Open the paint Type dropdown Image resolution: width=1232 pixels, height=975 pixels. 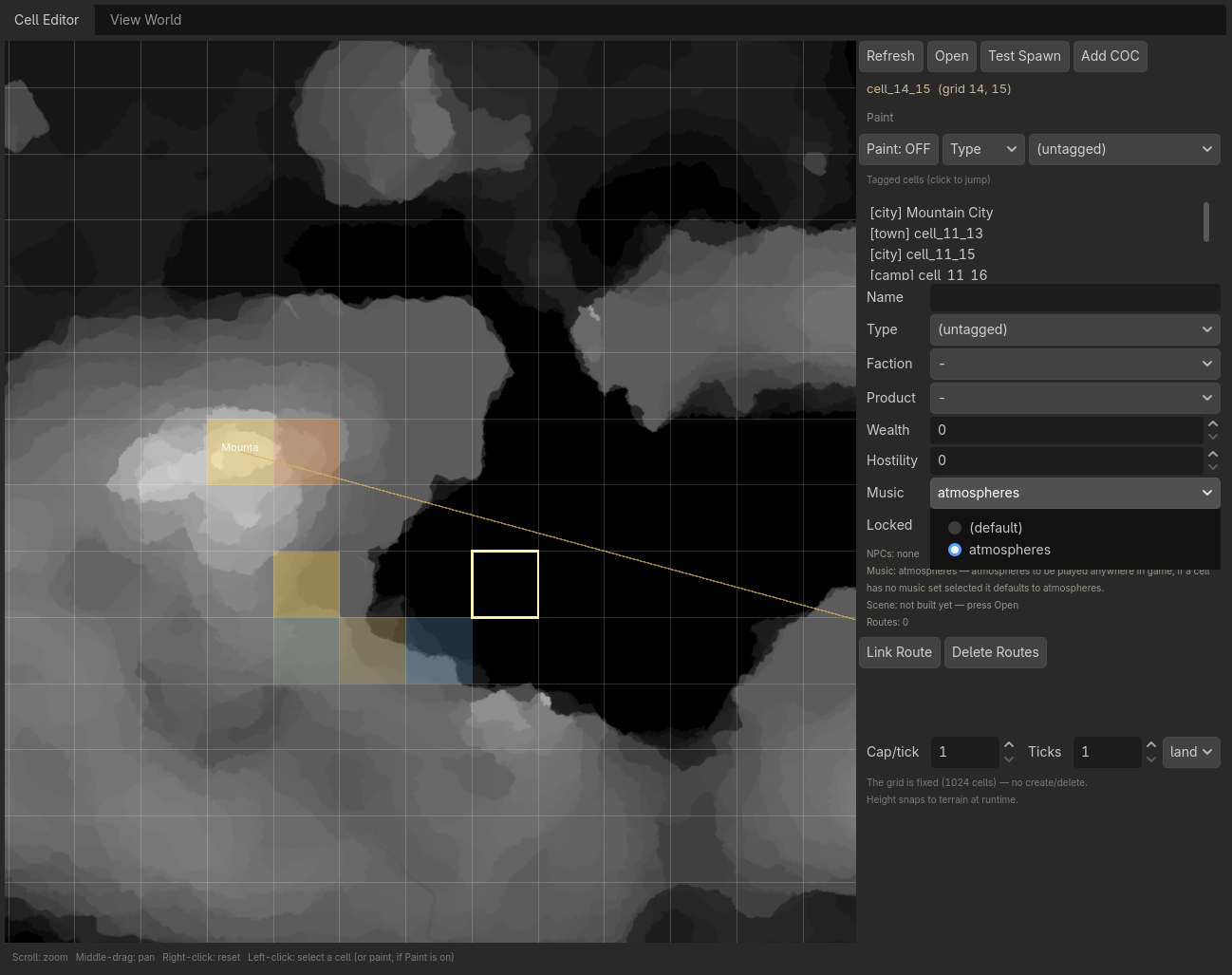[983, 149]
